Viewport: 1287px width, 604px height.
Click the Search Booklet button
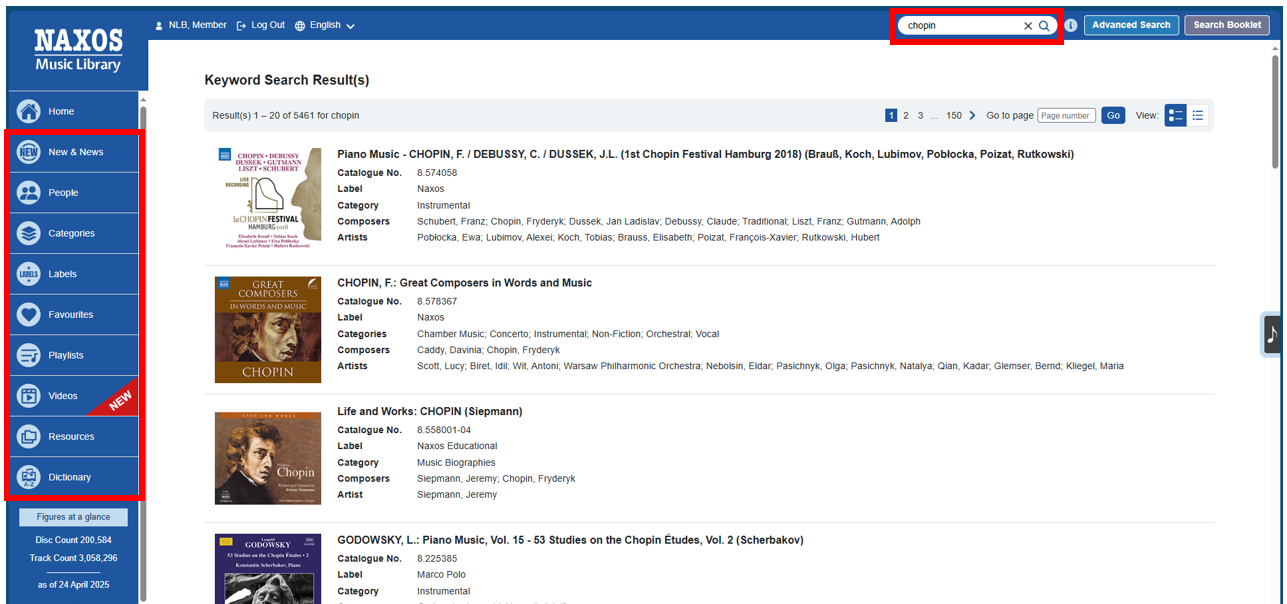click(1227, 25)
